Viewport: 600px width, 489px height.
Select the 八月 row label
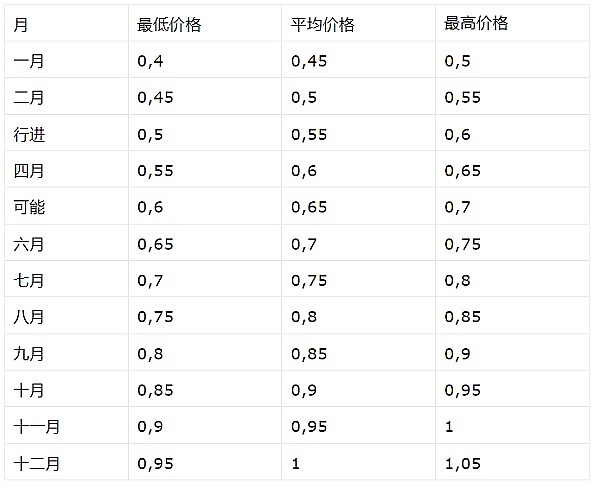(29, 317)
